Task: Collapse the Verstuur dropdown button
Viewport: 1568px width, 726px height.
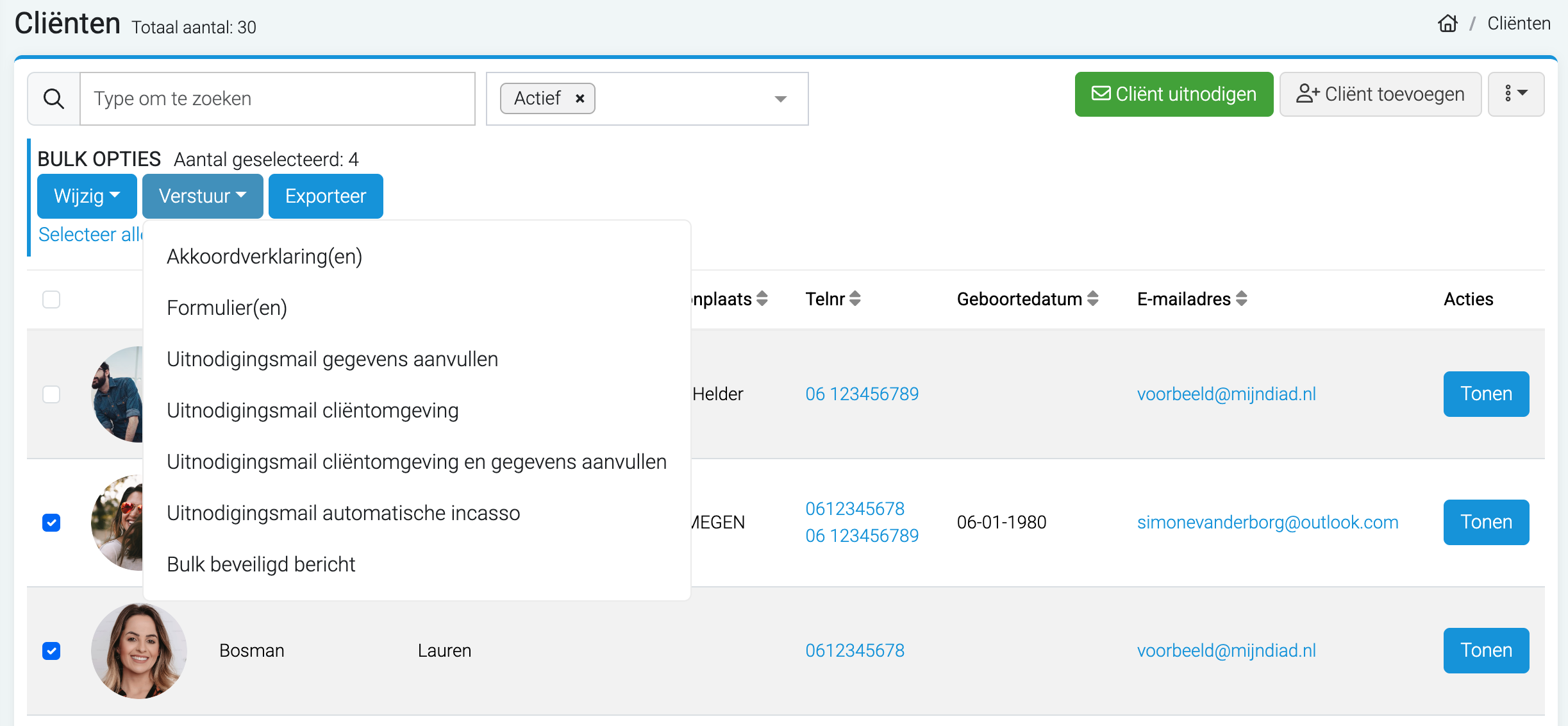Action: [x=203, y=196]
